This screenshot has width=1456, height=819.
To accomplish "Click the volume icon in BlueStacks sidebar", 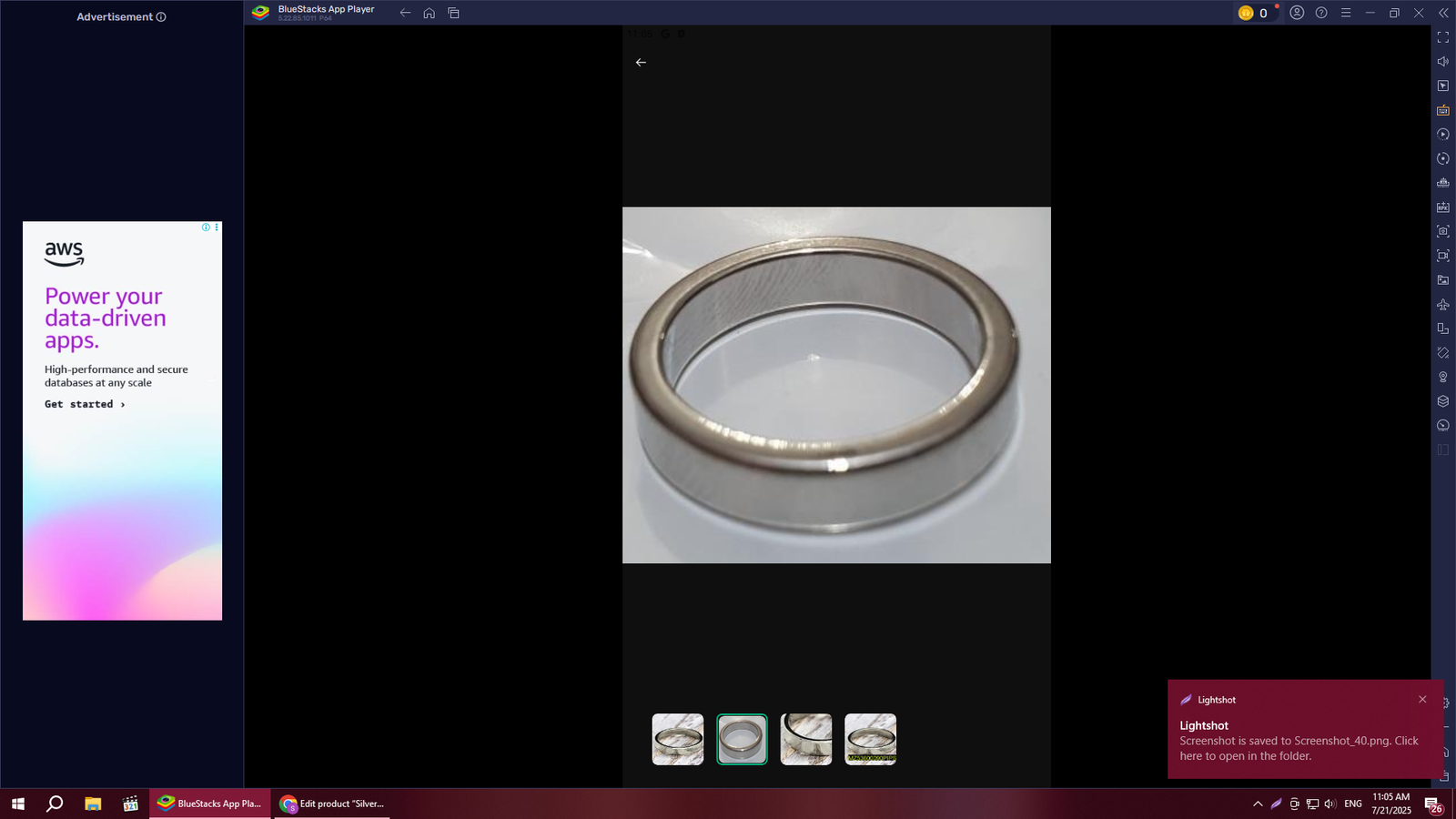I will (x=1442, y=62).
